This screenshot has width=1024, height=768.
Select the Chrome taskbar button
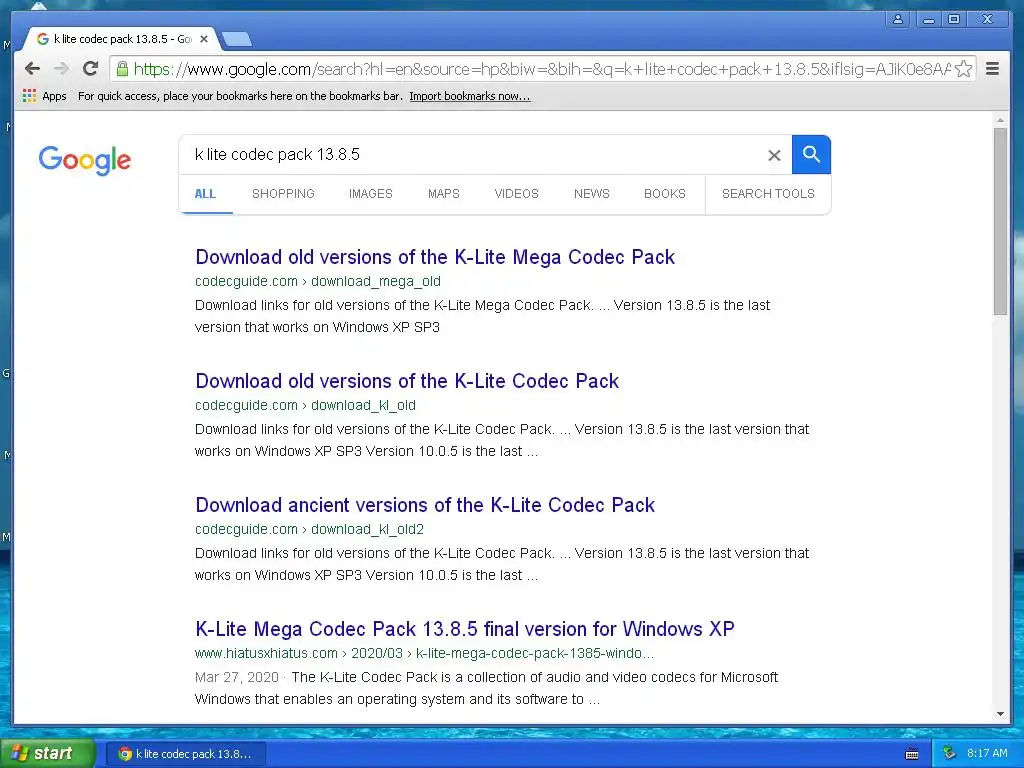click(186, 754)
